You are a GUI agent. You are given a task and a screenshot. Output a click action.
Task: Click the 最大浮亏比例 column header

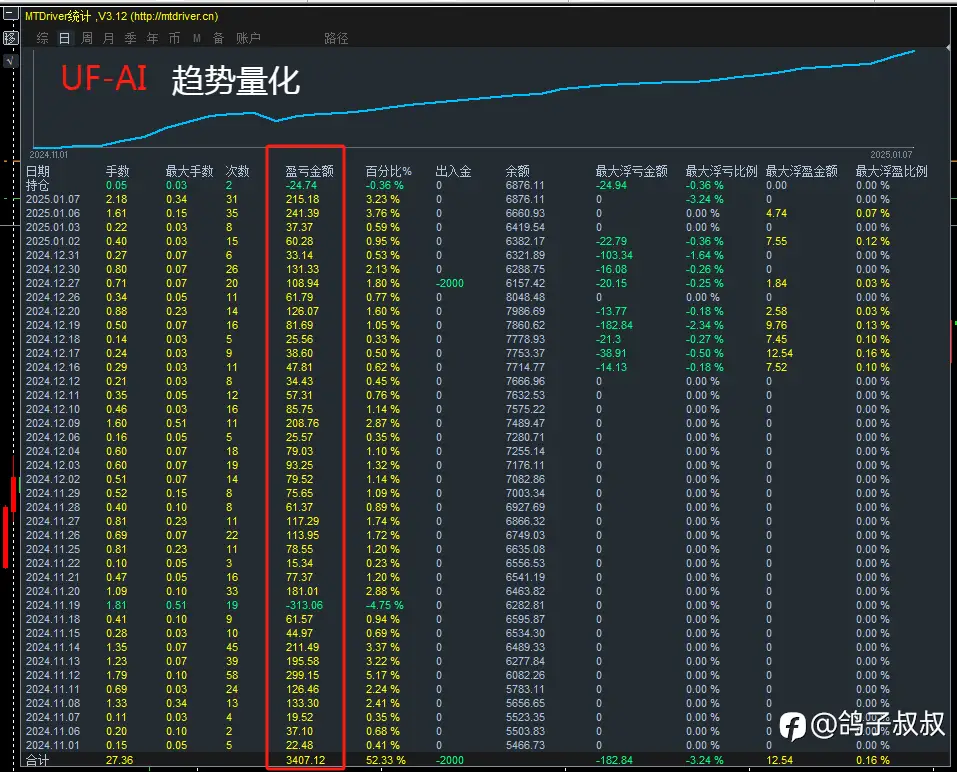pos(721,171)
